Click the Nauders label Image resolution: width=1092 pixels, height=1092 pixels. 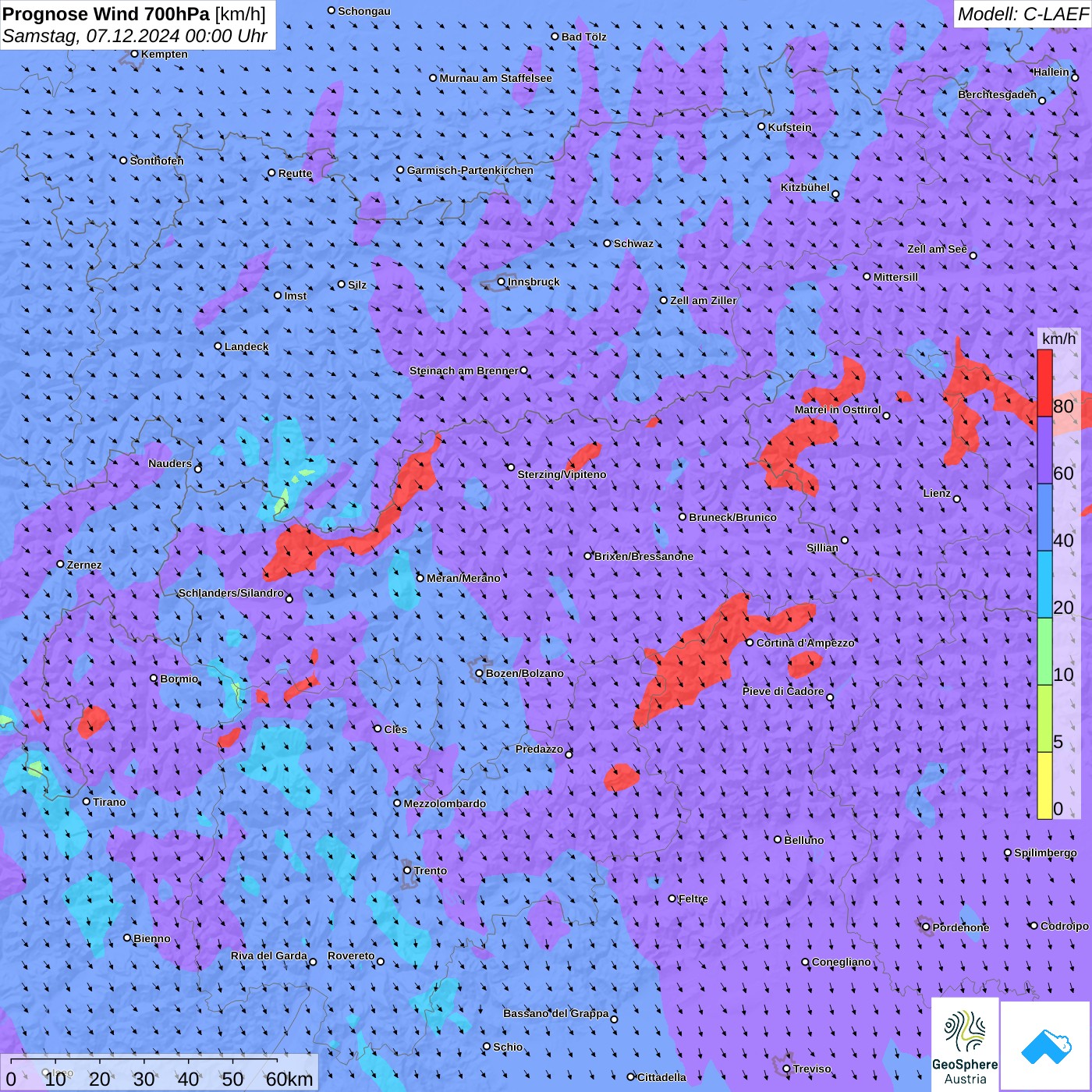170,463
